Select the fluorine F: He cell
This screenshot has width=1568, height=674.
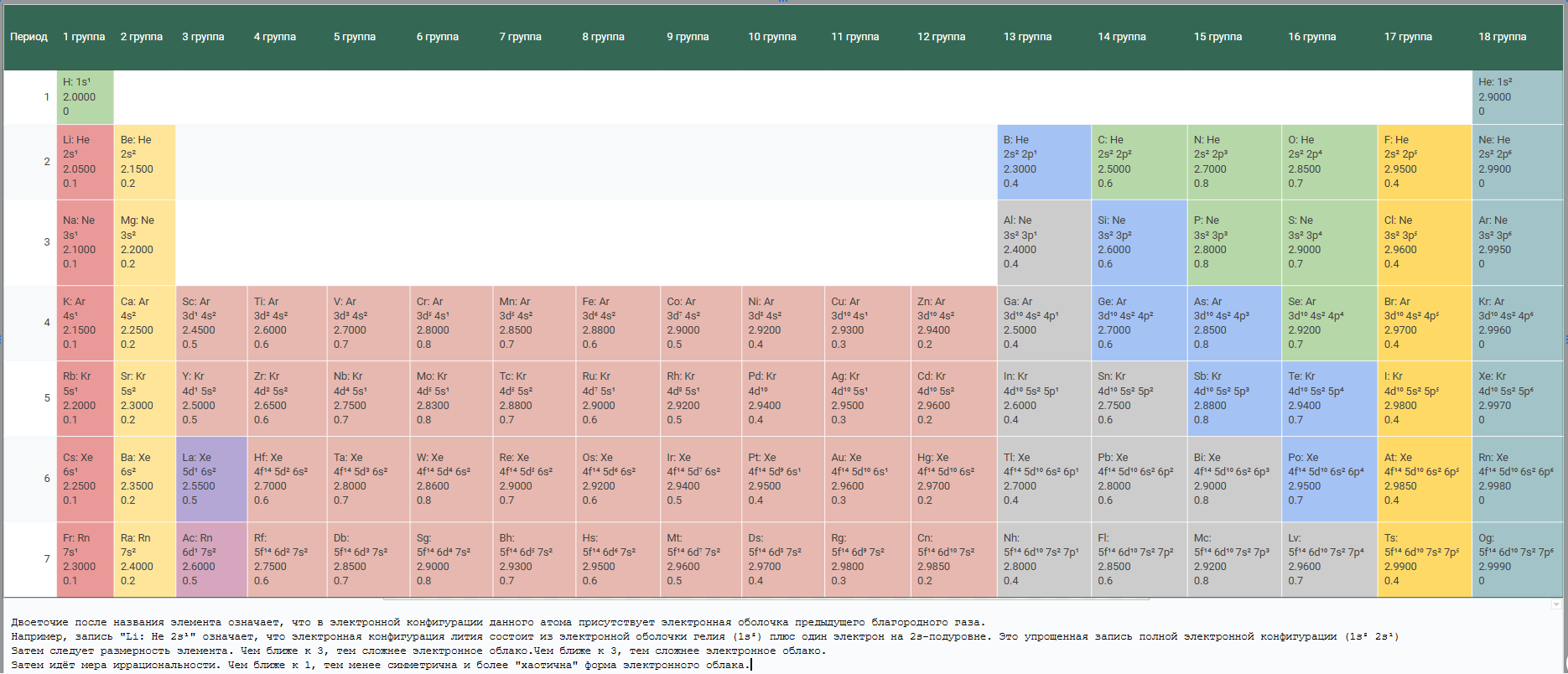1424,162
